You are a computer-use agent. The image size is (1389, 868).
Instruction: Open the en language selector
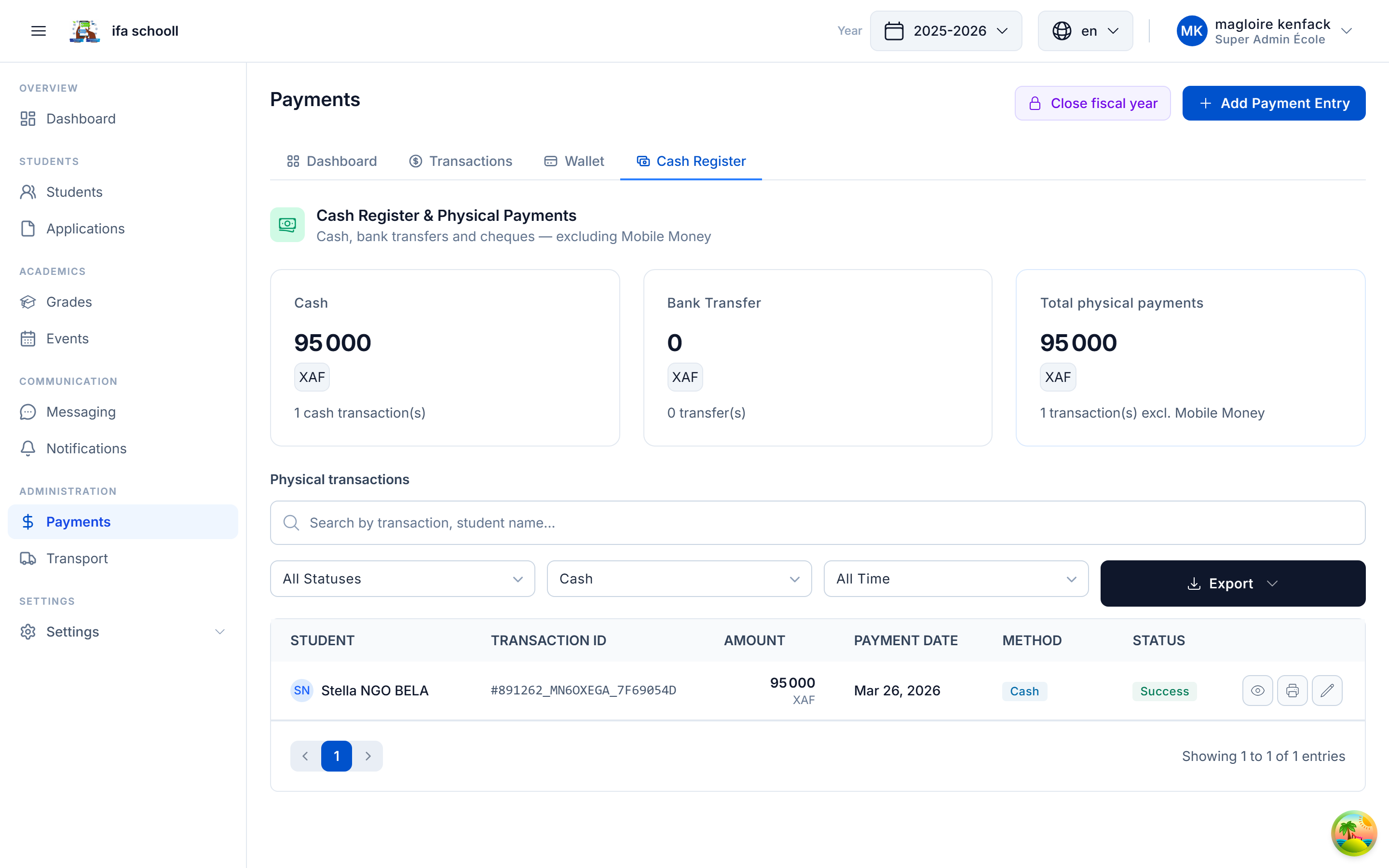[1084, 30]
